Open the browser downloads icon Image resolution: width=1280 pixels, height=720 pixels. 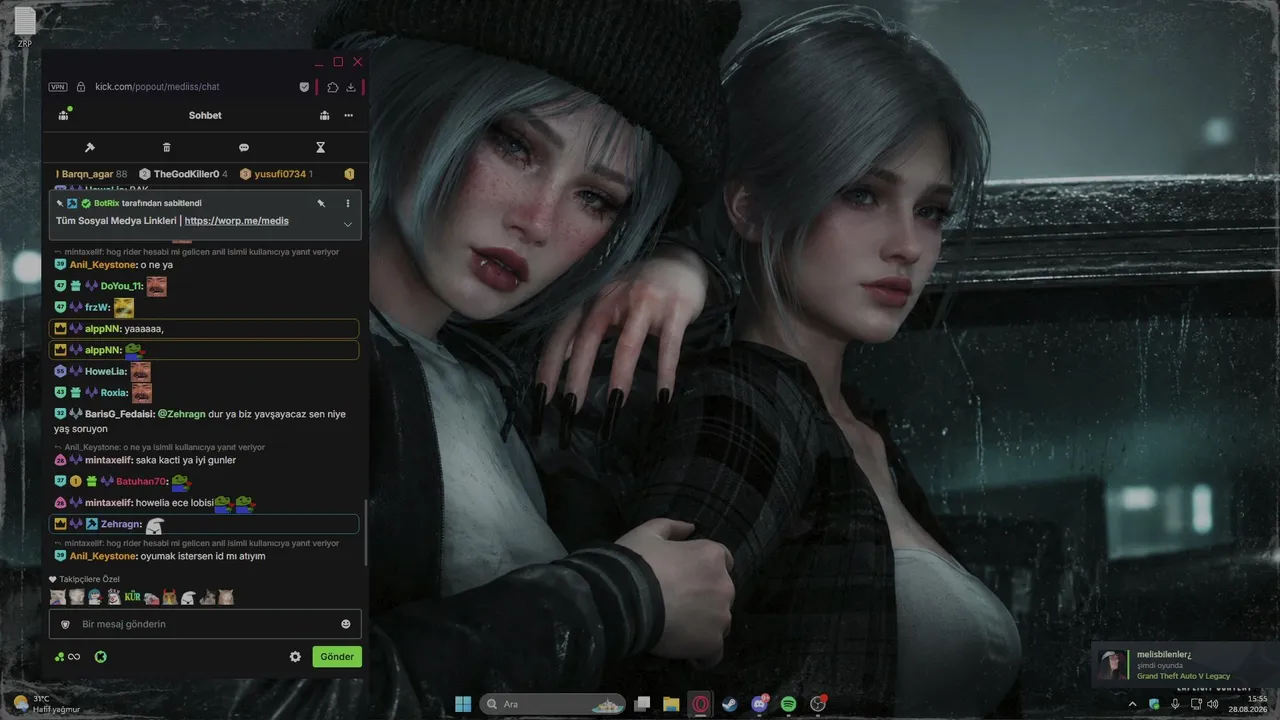(x=351, y=87)
